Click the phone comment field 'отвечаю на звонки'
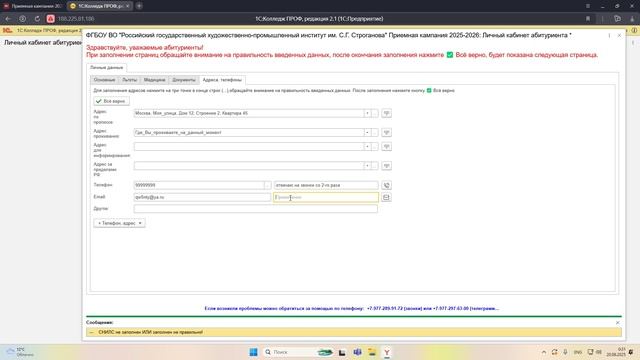Screen dimensions: 640x360 (326, 185)
